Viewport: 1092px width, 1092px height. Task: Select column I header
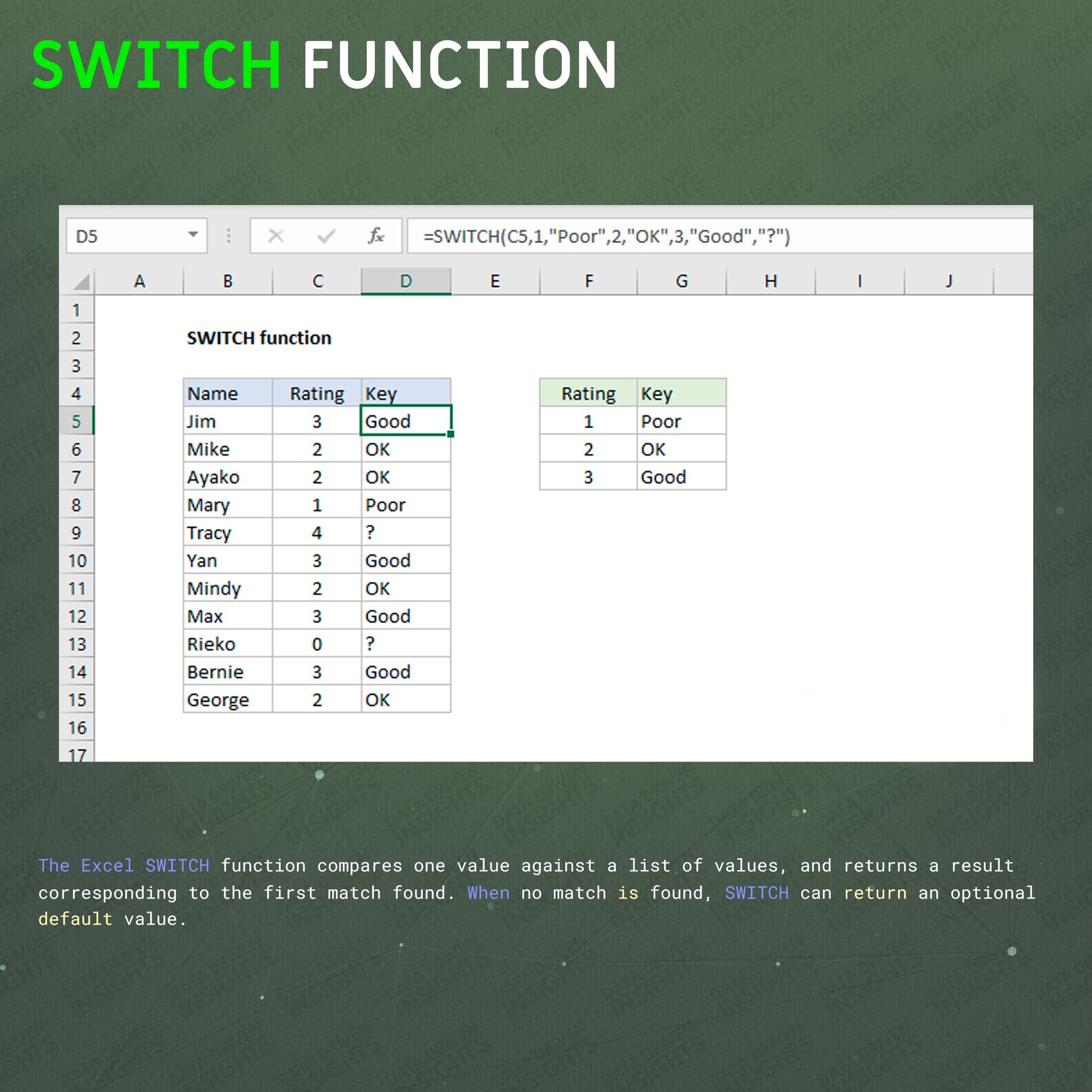click(x=860, y=282)
